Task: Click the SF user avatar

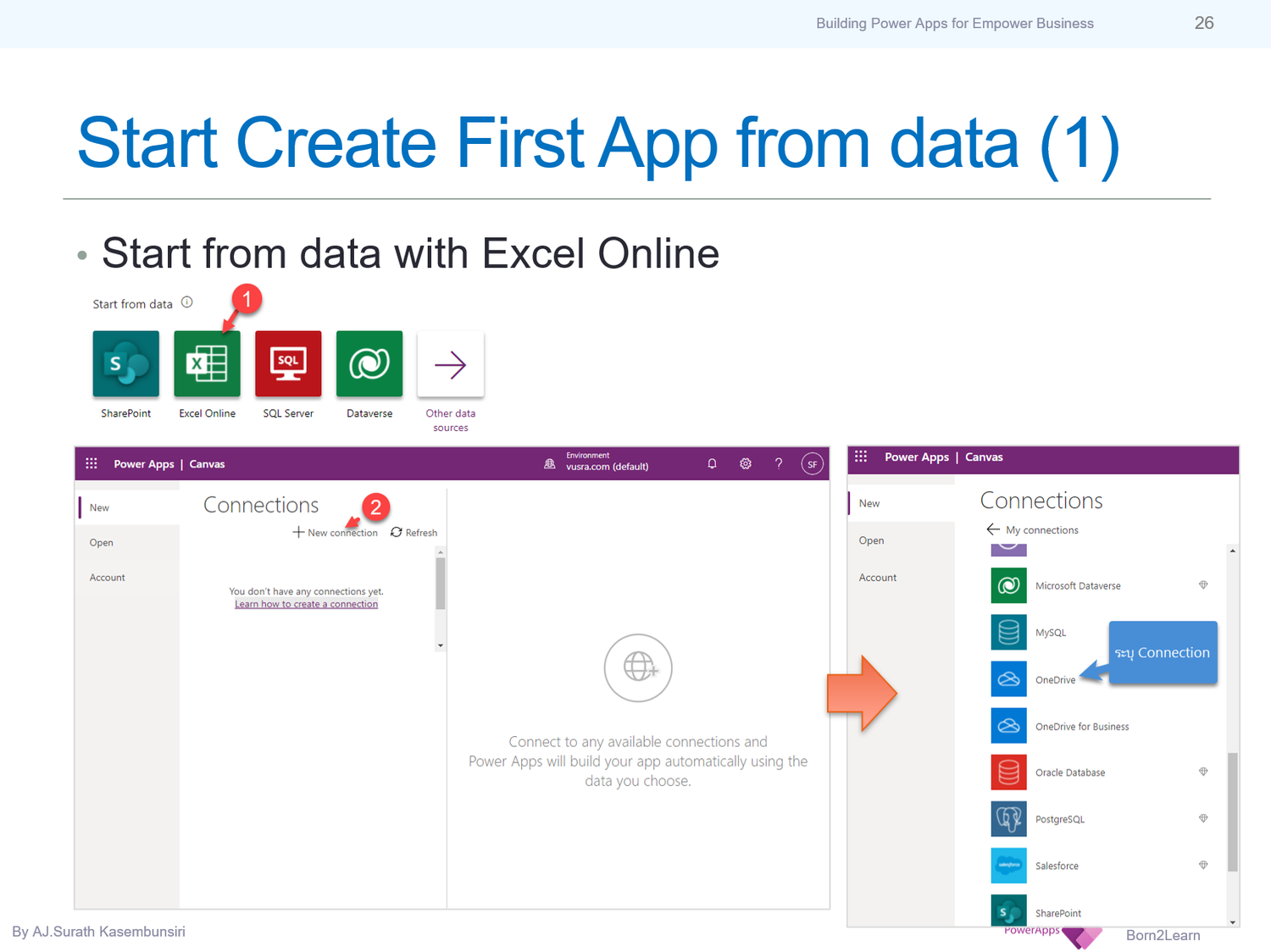Action: pos(812,463)
